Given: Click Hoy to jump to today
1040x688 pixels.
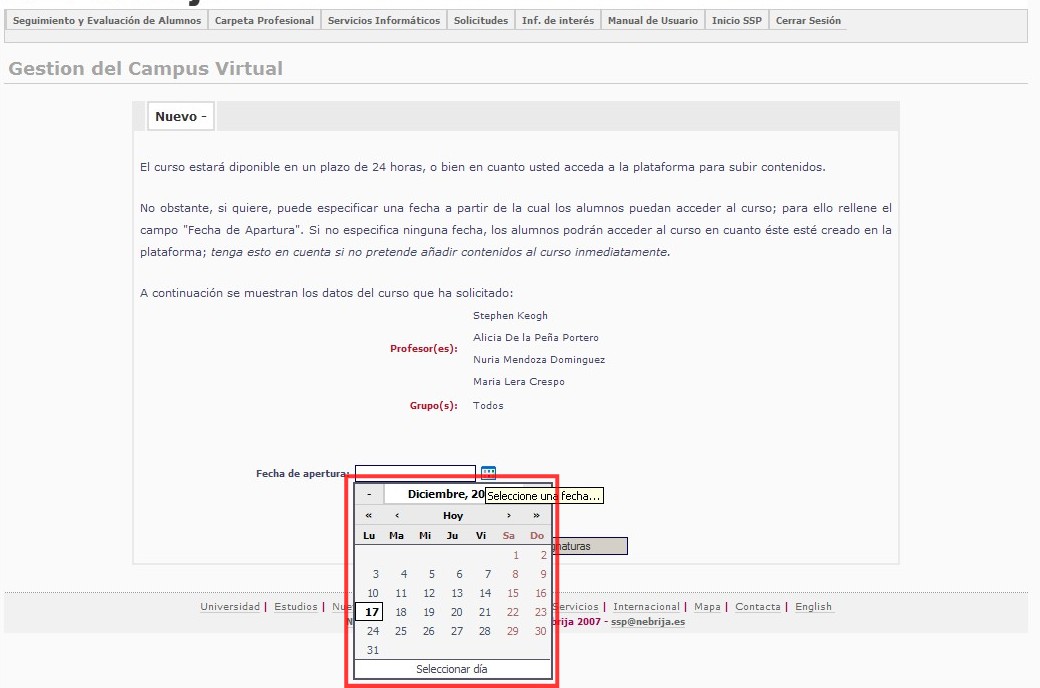Looking at the screenshot, I should pos(453,516).
